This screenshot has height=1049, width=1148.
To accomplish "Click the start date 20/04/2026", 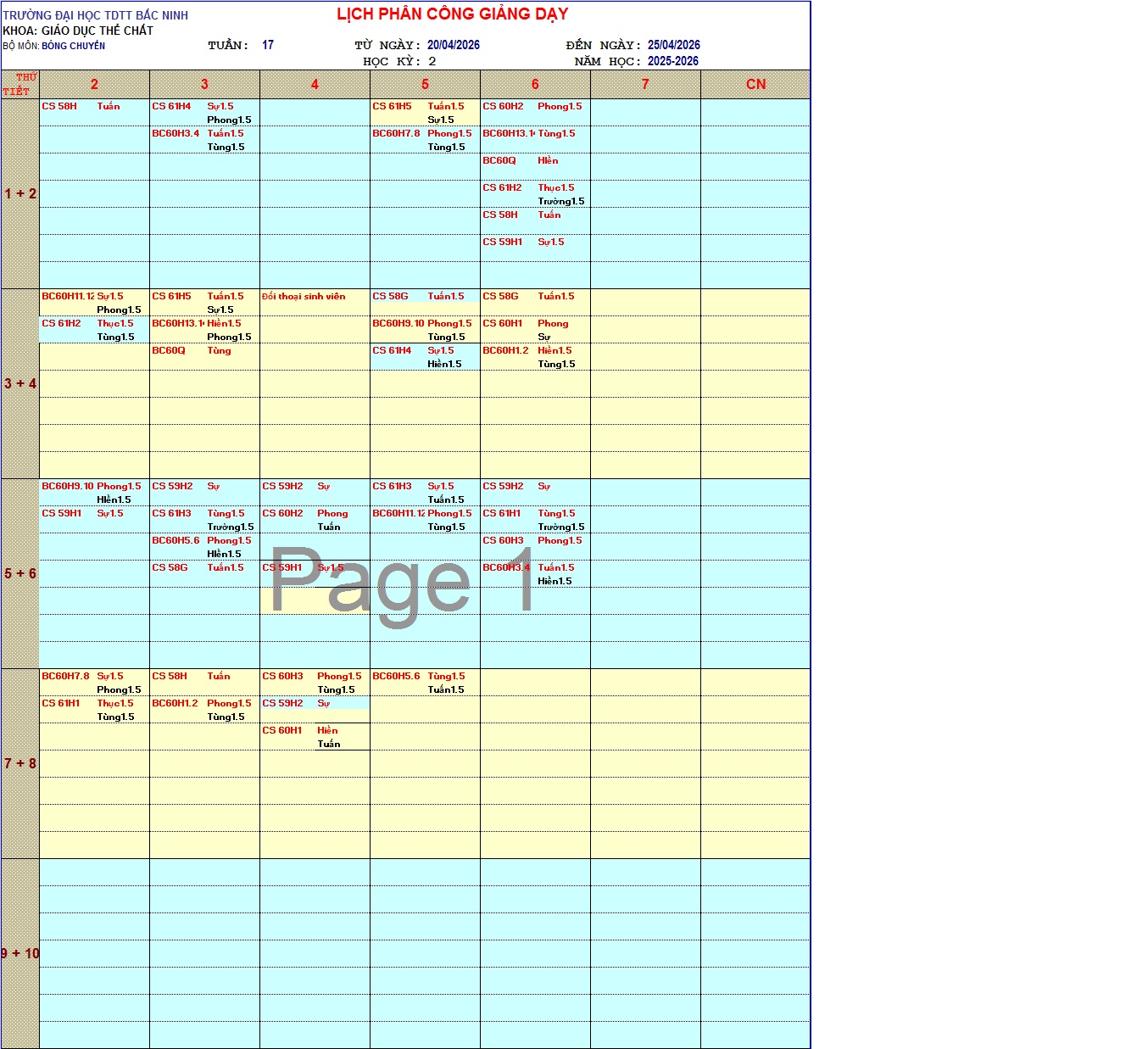I will pos(453,45).
